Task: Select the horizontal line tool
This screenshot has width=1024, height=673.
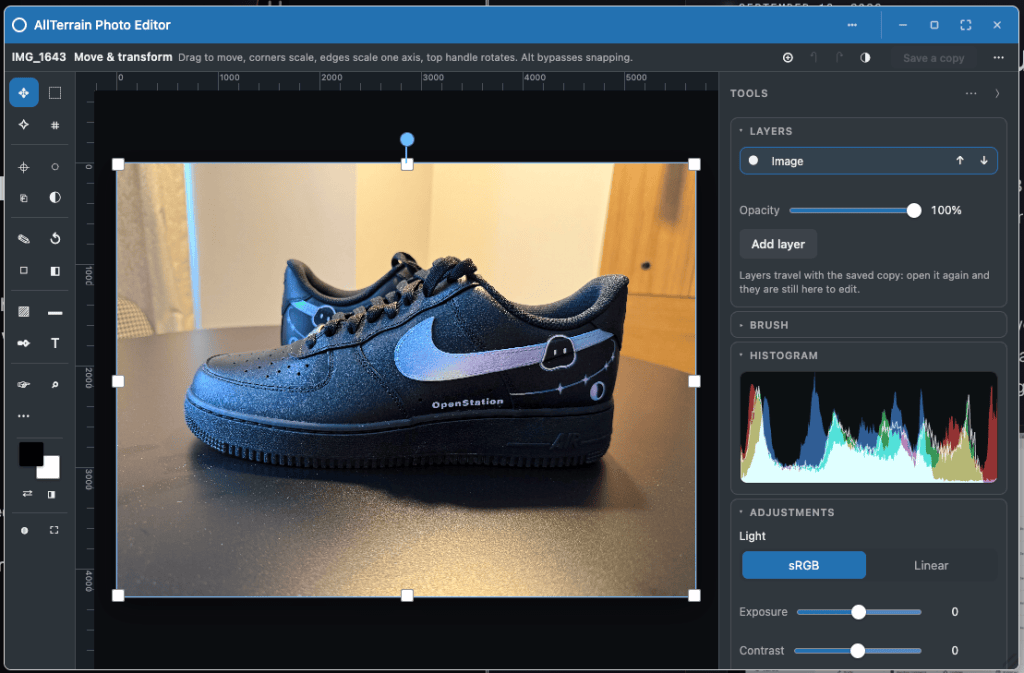Action: [x=55, y=313]
